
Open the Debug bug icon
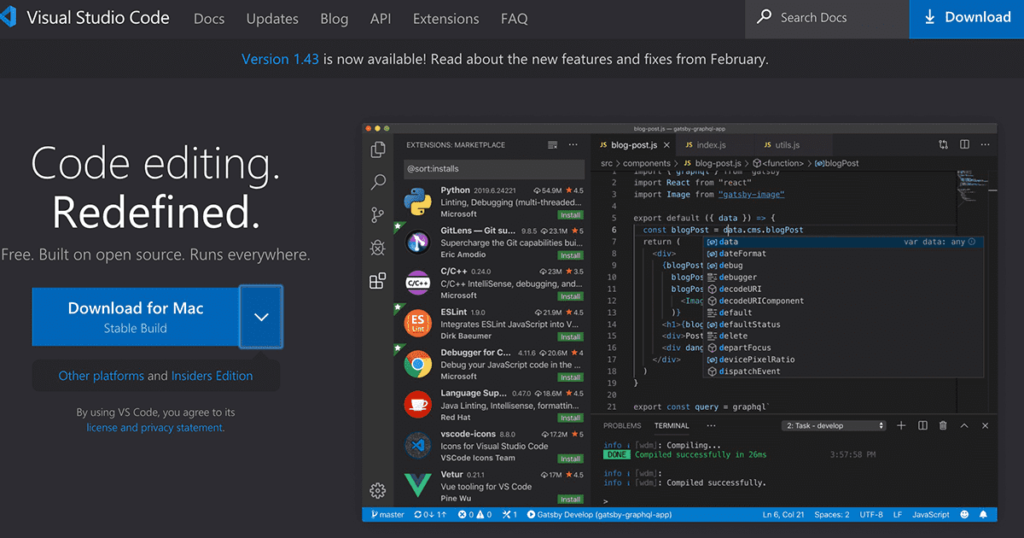coord(377,247)
